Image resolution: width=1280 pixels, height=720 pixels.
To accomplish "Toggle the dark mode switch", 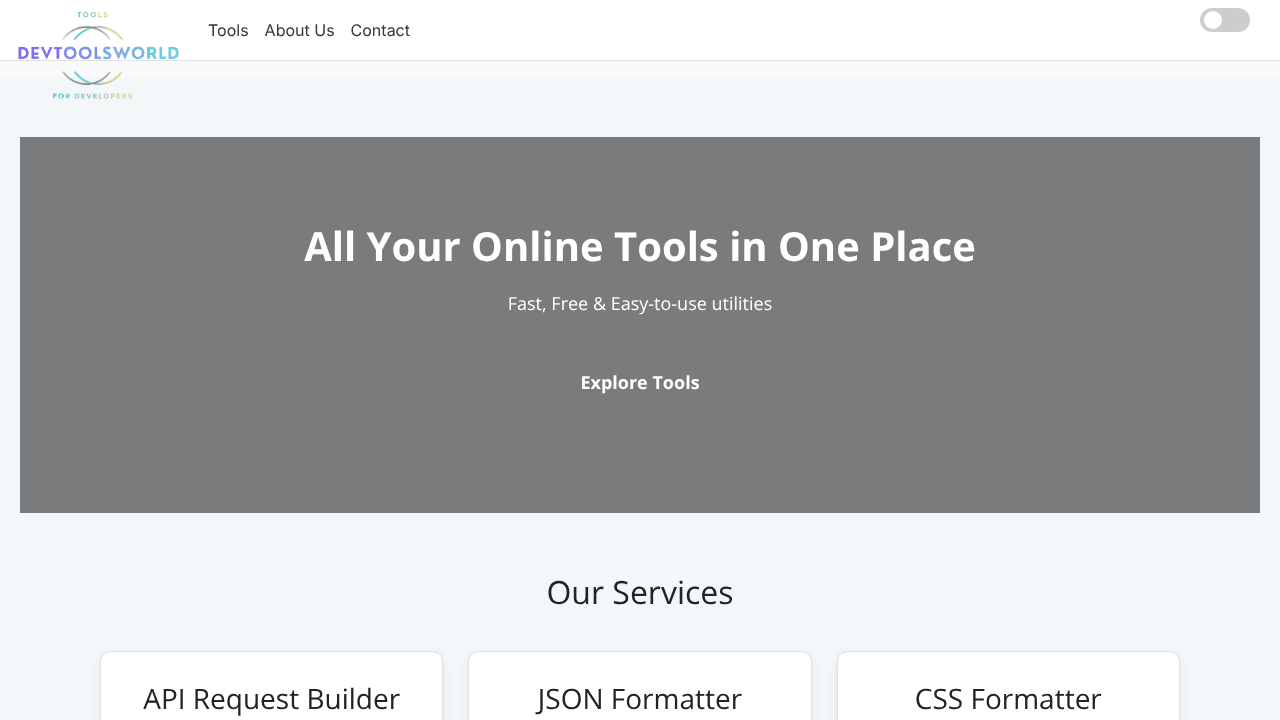I will coord(1225,20).
